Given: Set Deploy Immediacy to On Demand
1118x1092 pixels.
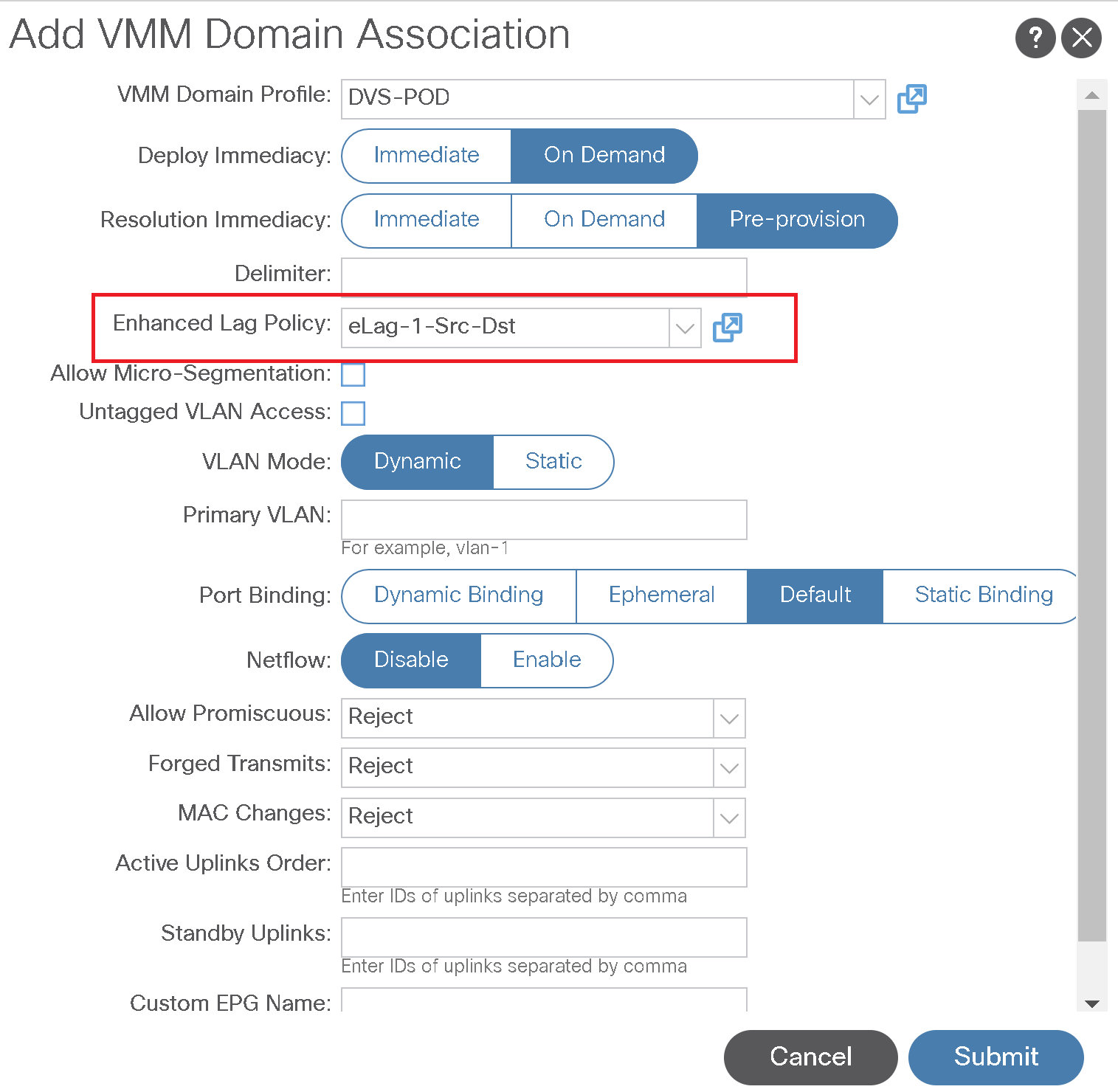Looking at the screenshot, I should 604,156.
